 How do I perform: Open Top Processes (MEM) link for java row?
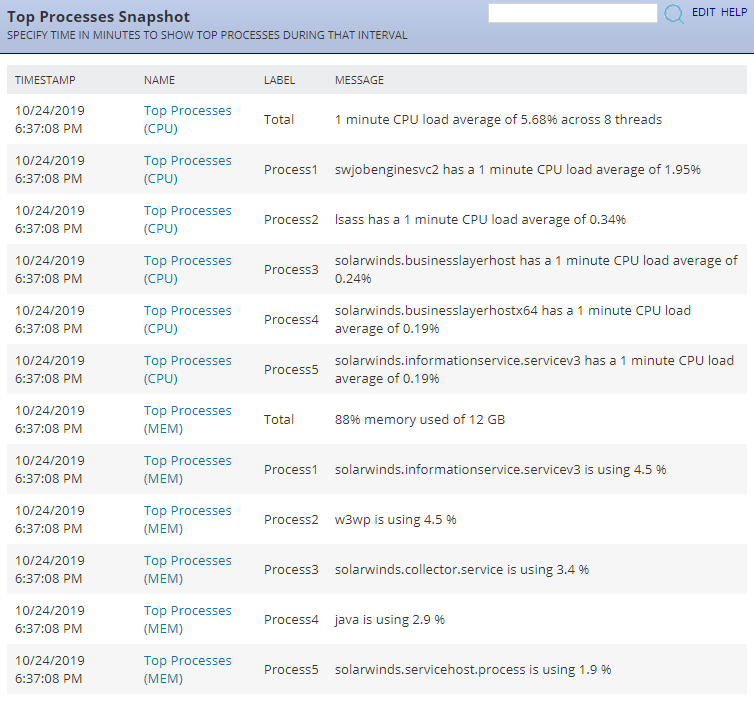click(x=188, y=619)
